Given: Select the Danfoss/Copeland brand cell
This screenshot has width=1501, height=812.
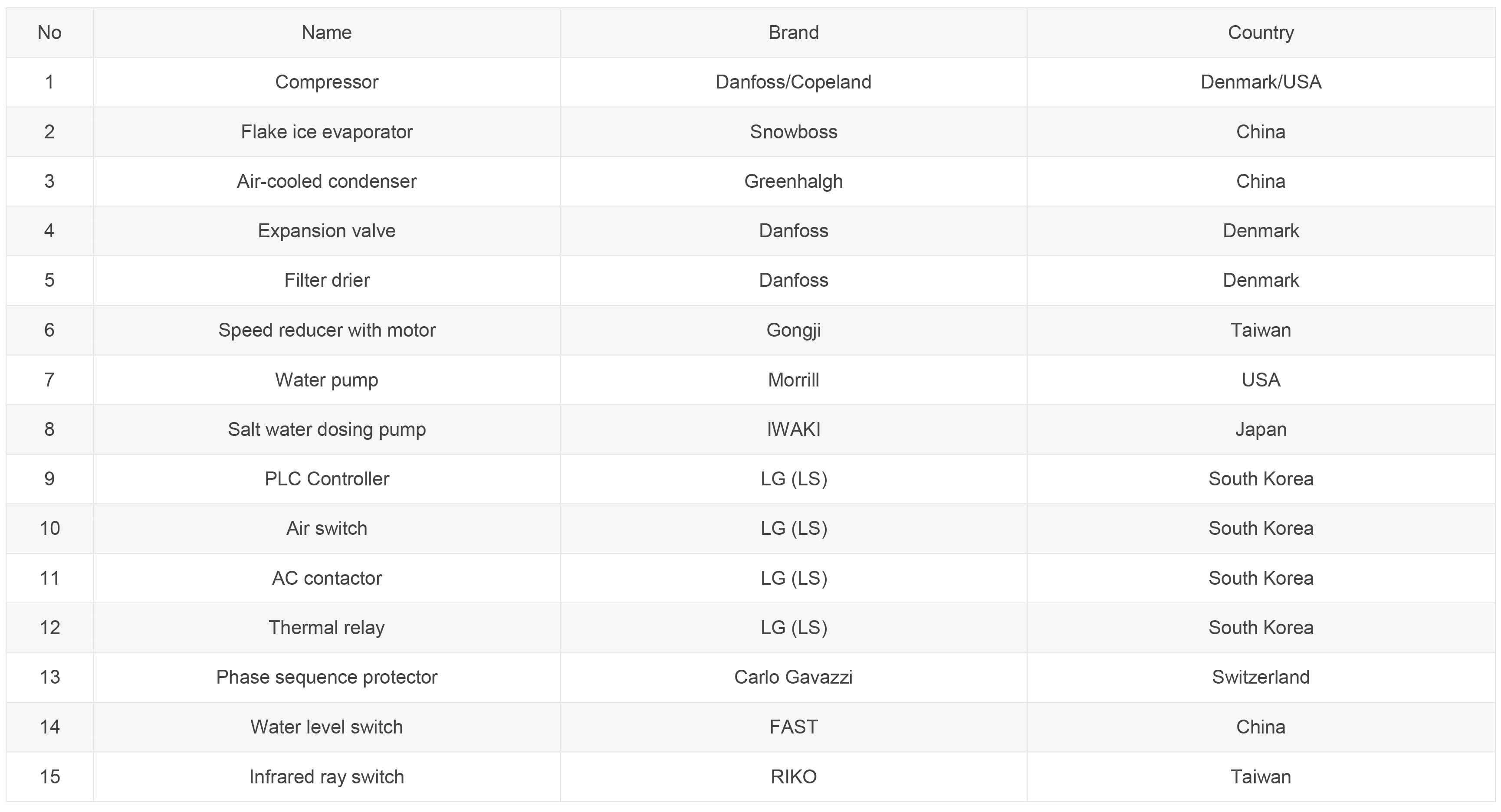Looking at the screenshot, I should (x=793, y=82).
